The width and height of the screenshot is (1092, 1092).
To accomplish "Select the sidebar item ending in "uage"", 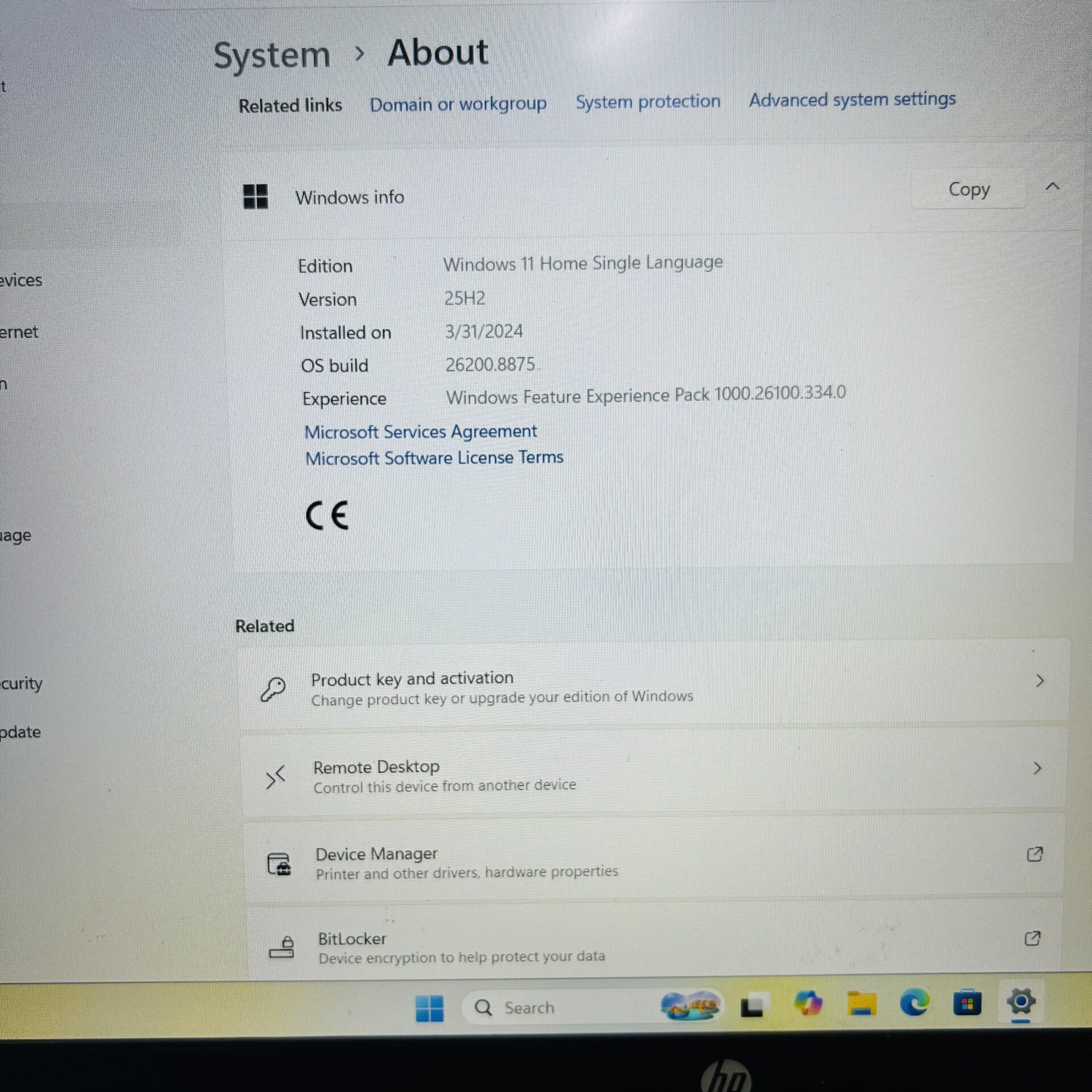I will [x=15, y=535].
